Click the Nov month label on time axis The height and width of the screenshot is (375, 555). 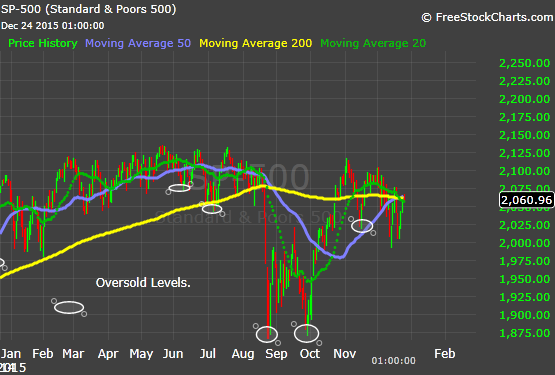(x=344, y=354)
